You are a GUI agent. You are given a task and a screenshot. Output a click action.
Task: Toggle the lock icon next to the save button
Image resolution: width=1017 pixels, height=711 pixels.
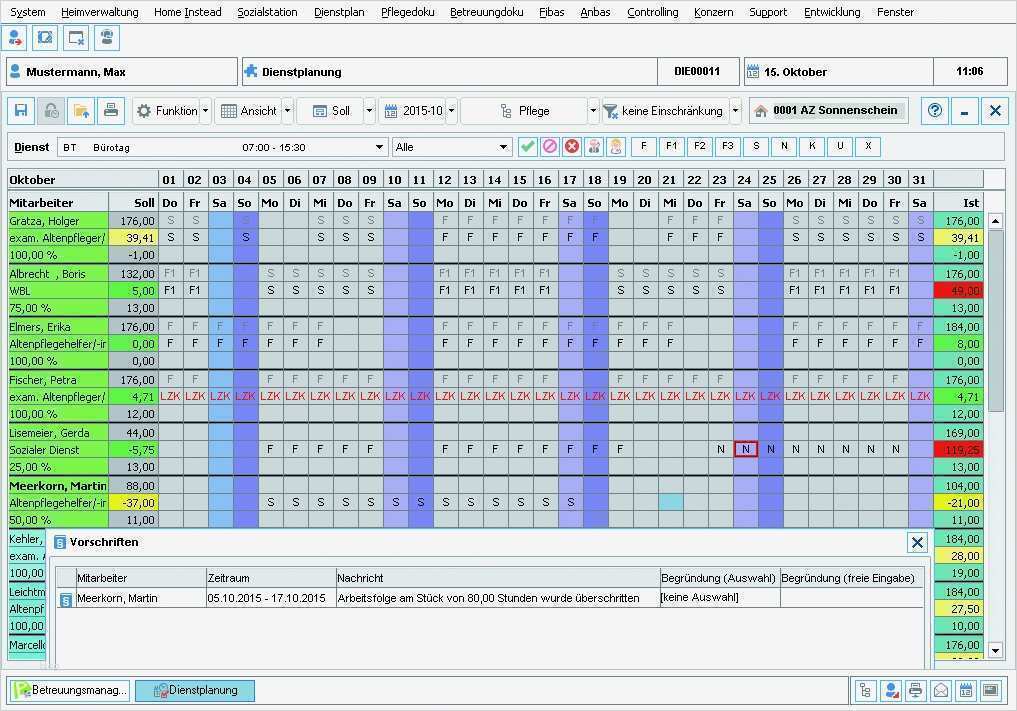coord(50,110)
